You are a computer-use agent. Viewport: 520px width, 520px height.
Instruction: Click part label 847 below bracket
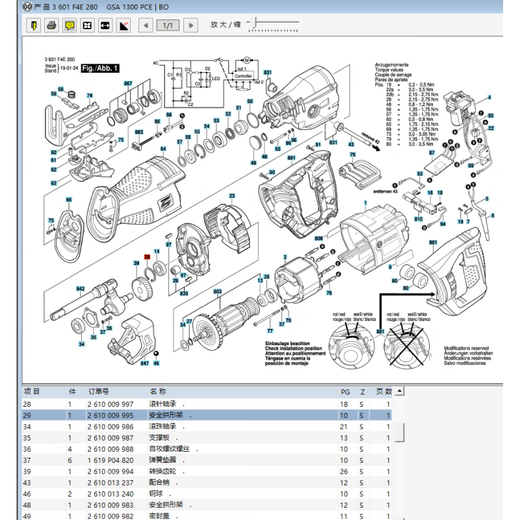(x=145, y=363)
